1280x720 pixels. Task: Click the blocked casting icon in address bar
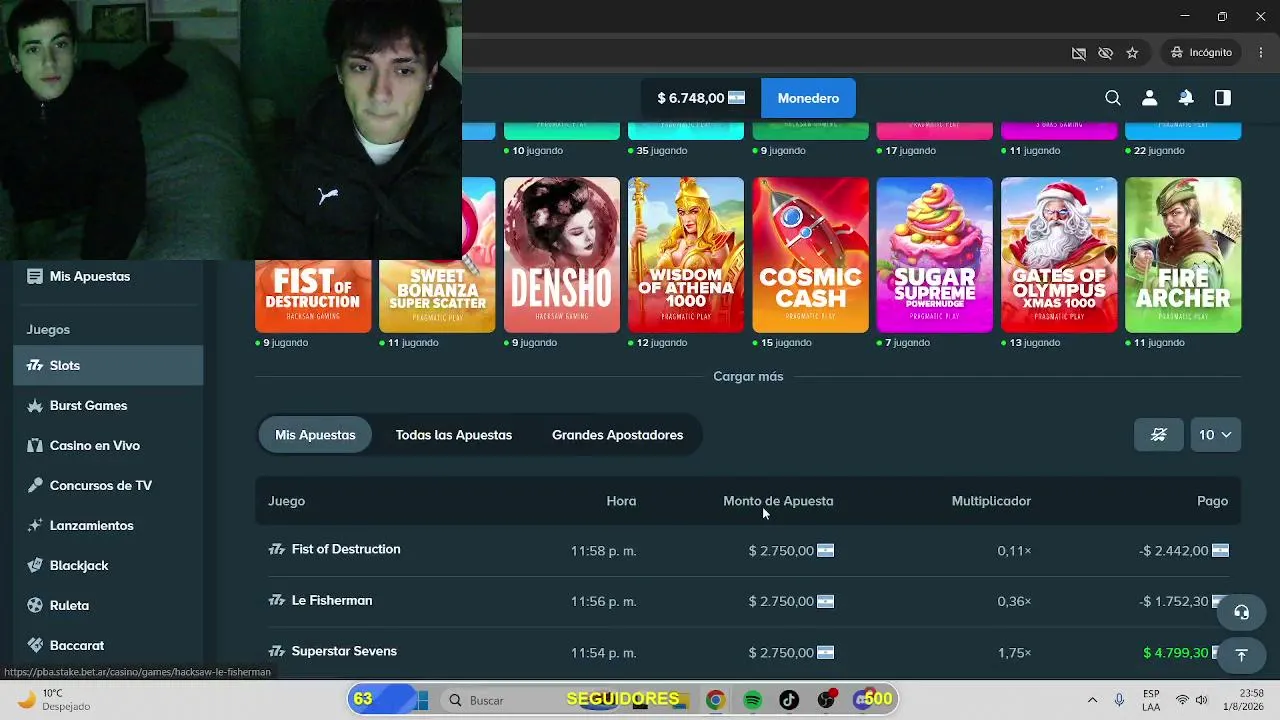[x=1079, y=53]
